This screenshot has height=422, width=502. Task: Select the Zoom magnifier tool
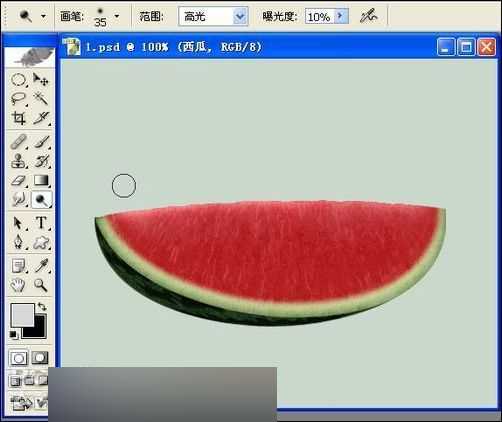click(x=41, y=285)
